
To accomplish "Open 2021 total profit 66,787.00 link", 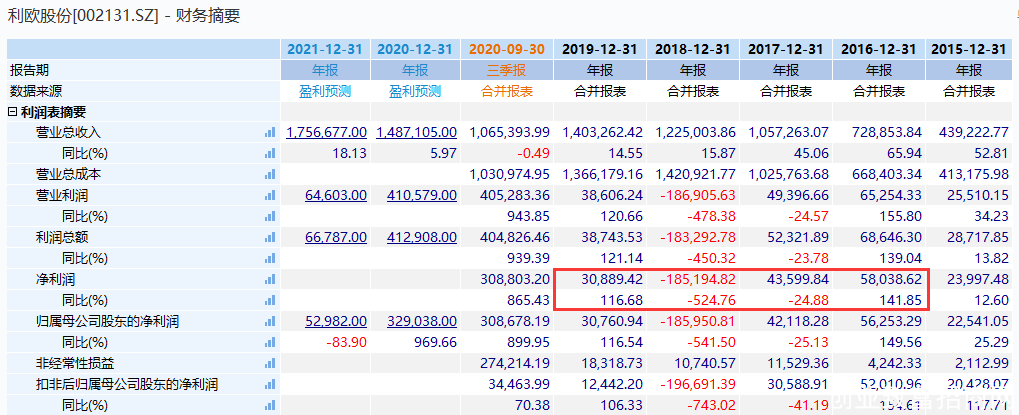I will pyautogui.click(x=335, y=238).
